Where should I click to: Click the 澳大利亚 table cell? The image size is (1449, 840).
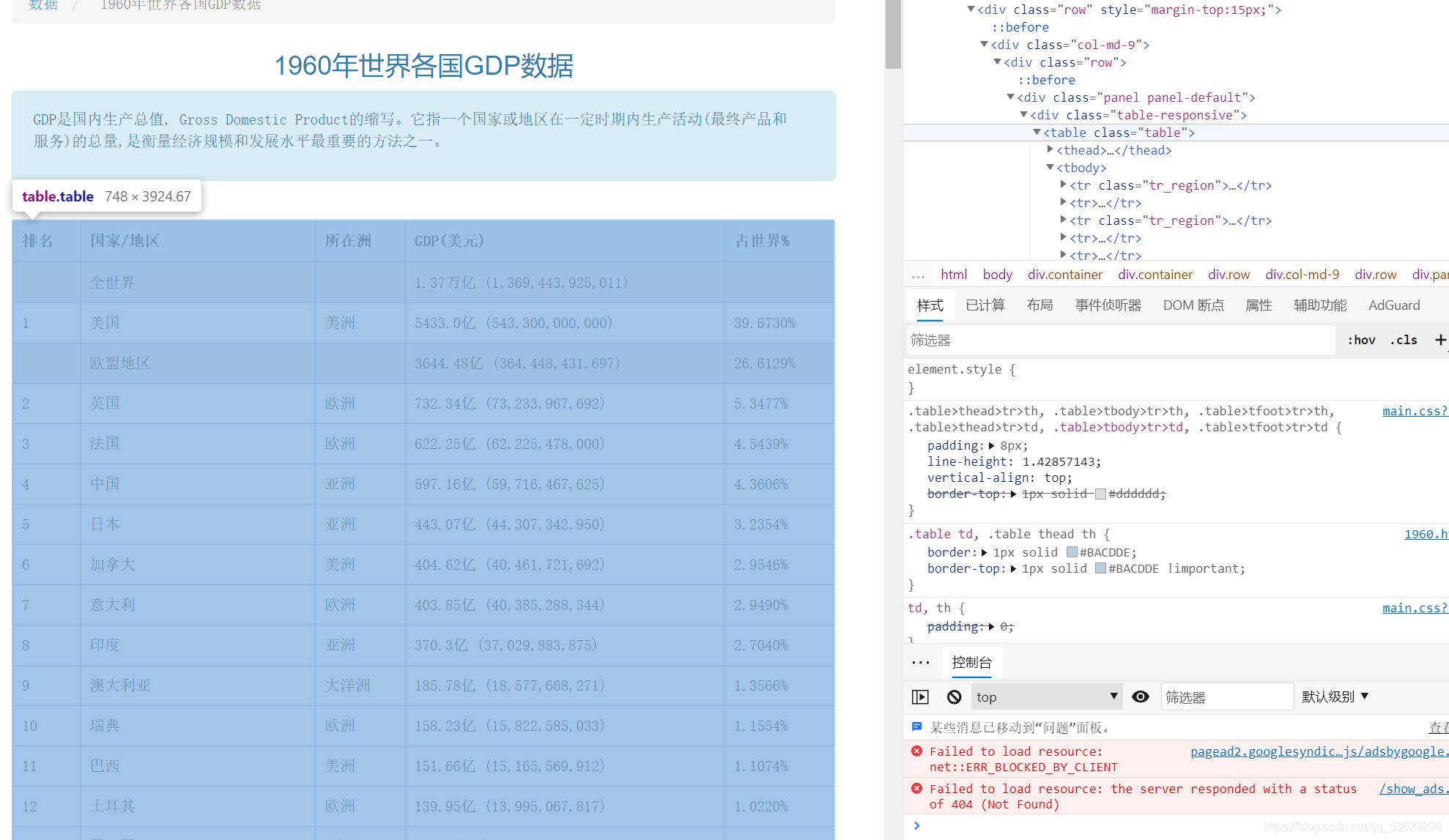click(197, 685)
